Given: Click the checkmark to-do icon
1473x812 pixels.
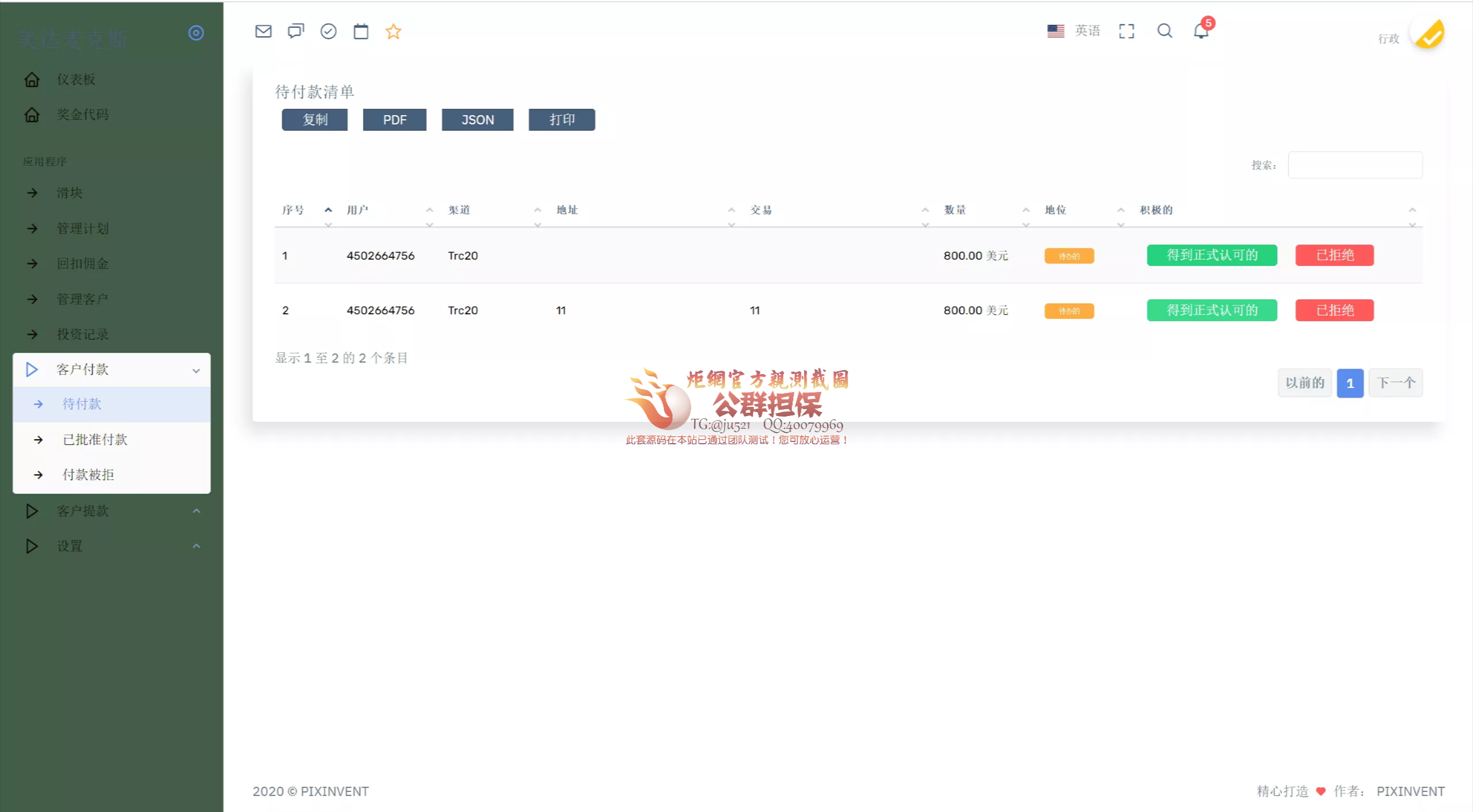Looking at the screenshot, I should 329,31.
